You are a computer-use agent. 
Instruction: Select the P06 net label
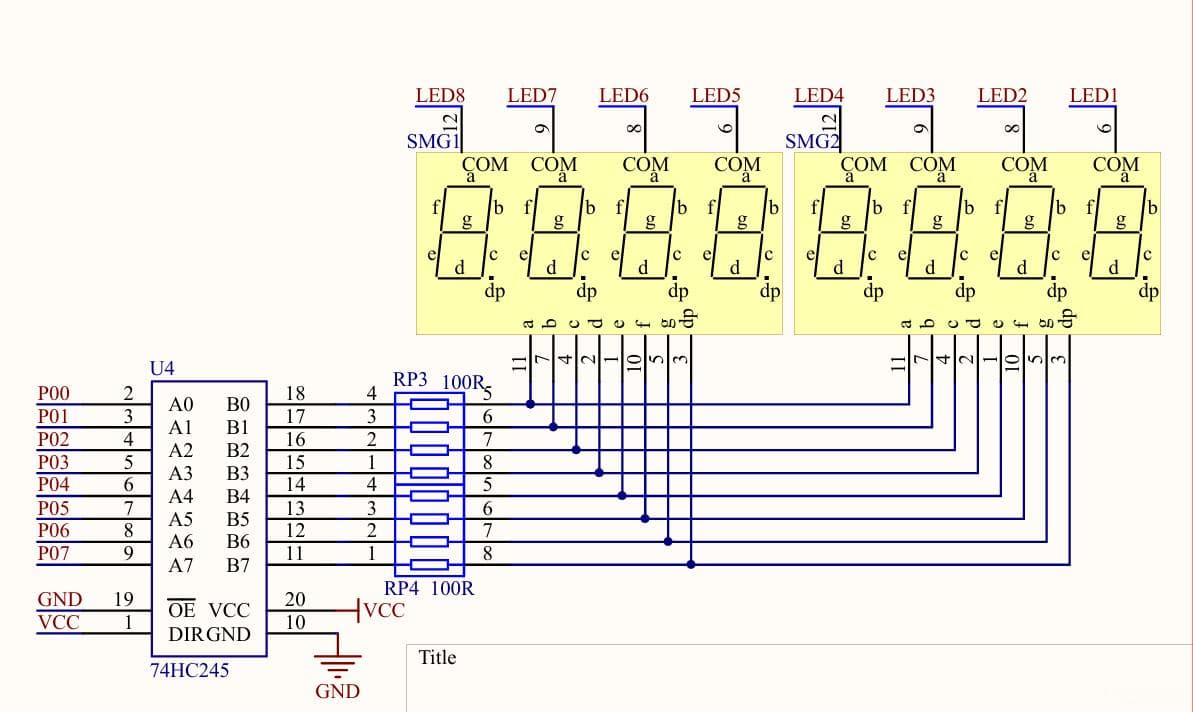(53, 530)
